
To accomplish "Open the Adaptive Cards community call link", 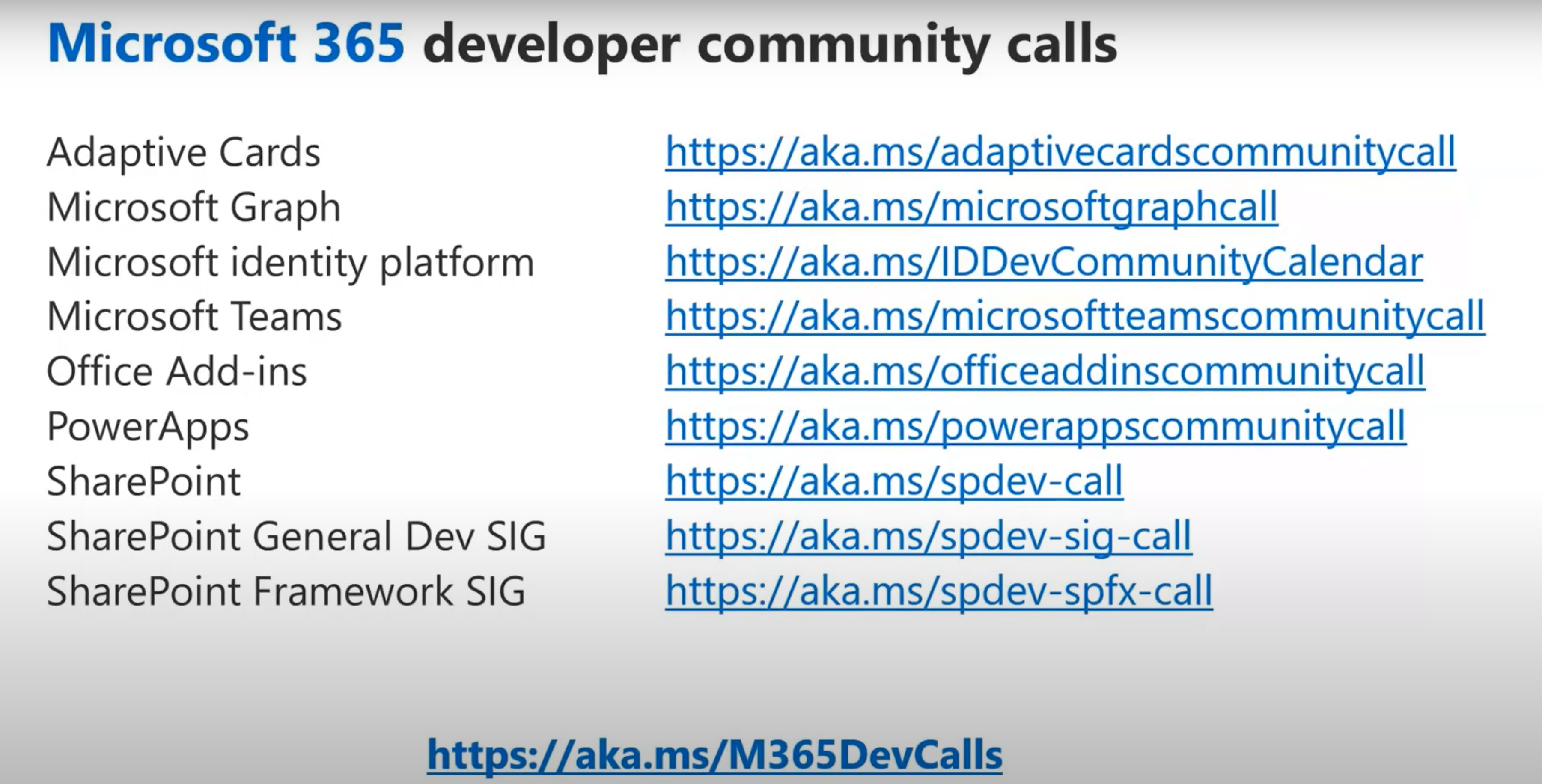I will click(x=1060, y=154).
